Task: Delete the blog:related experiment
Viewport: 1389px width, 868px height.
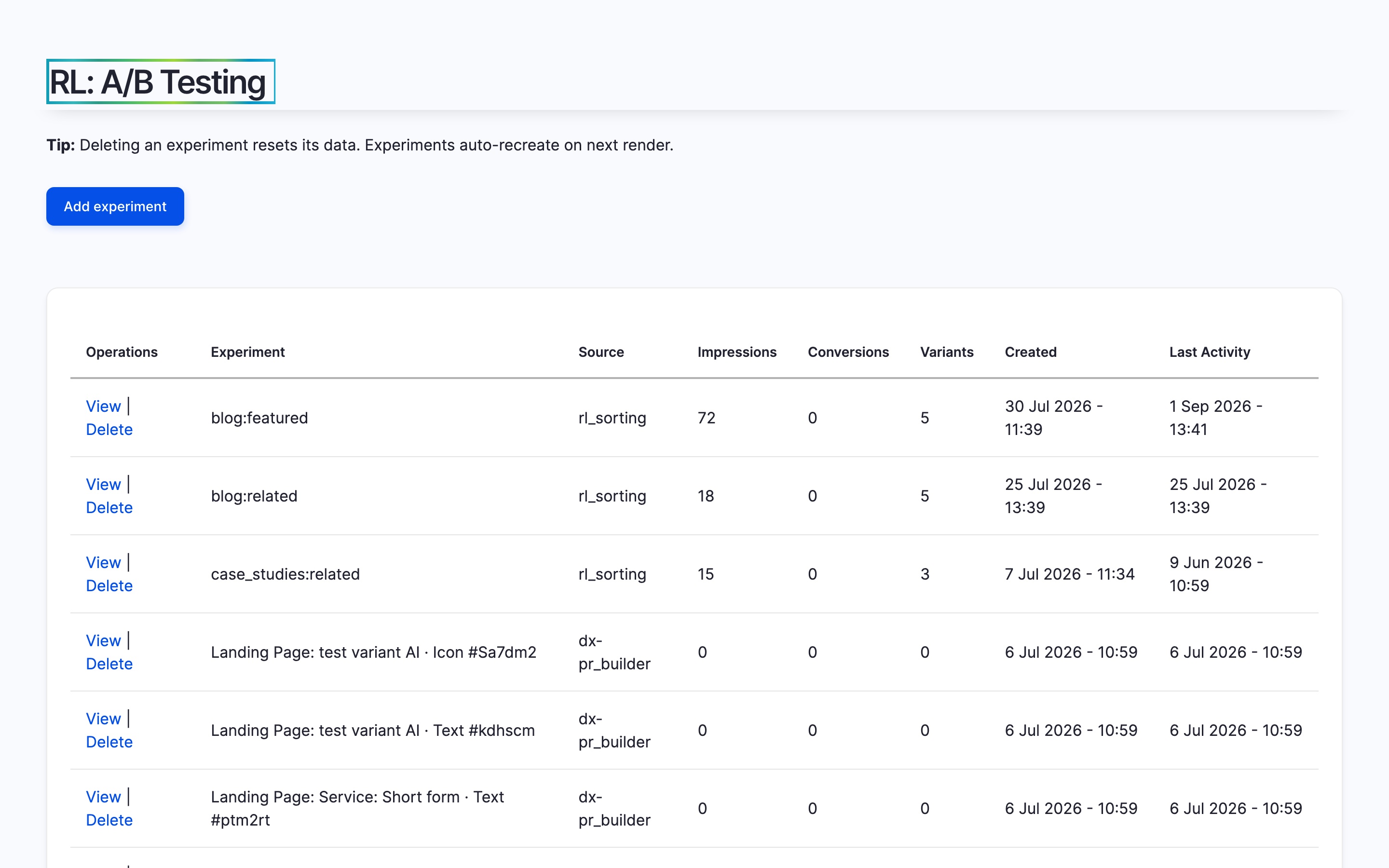Action: (x=109, y=507)
